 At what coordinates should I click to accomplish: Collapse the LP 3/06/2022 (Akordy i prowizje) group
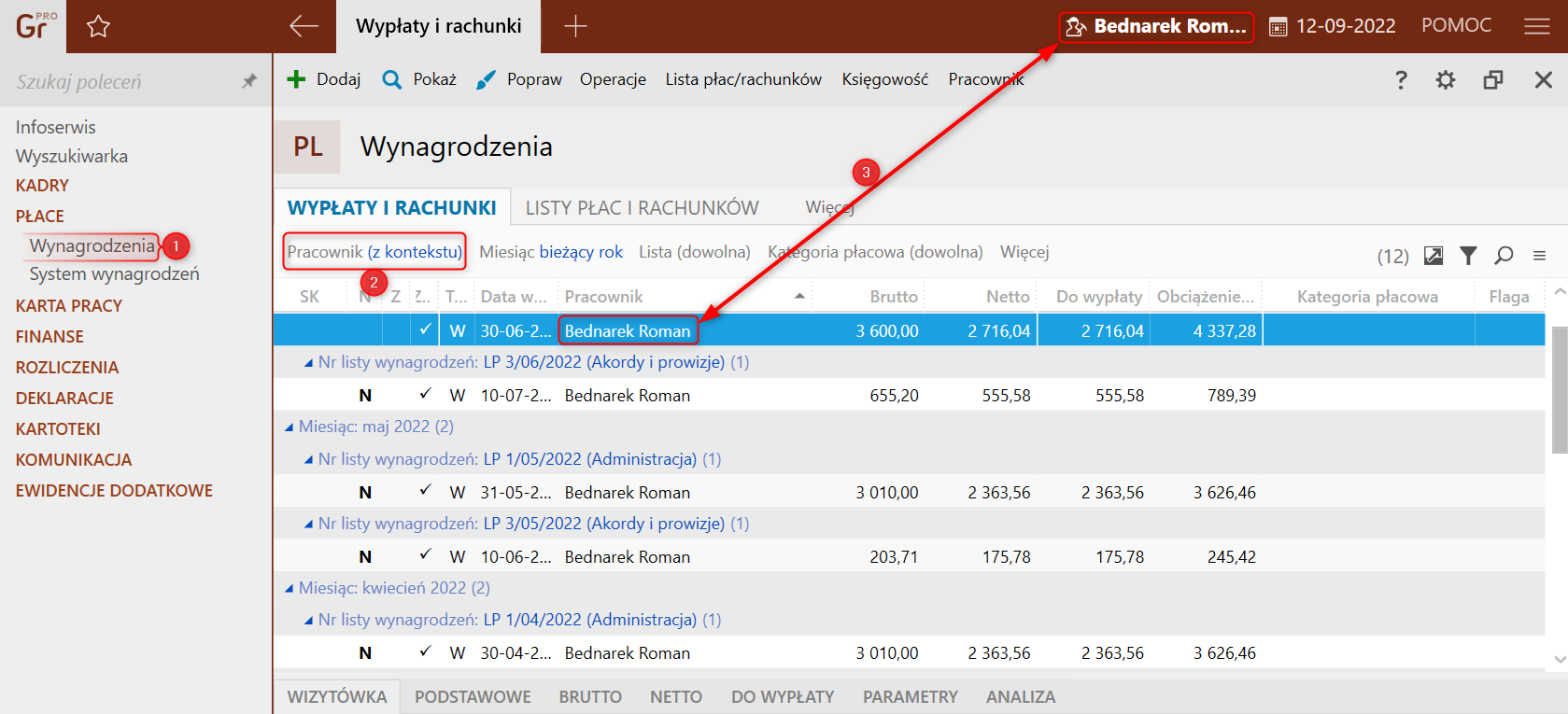(308, 363)
